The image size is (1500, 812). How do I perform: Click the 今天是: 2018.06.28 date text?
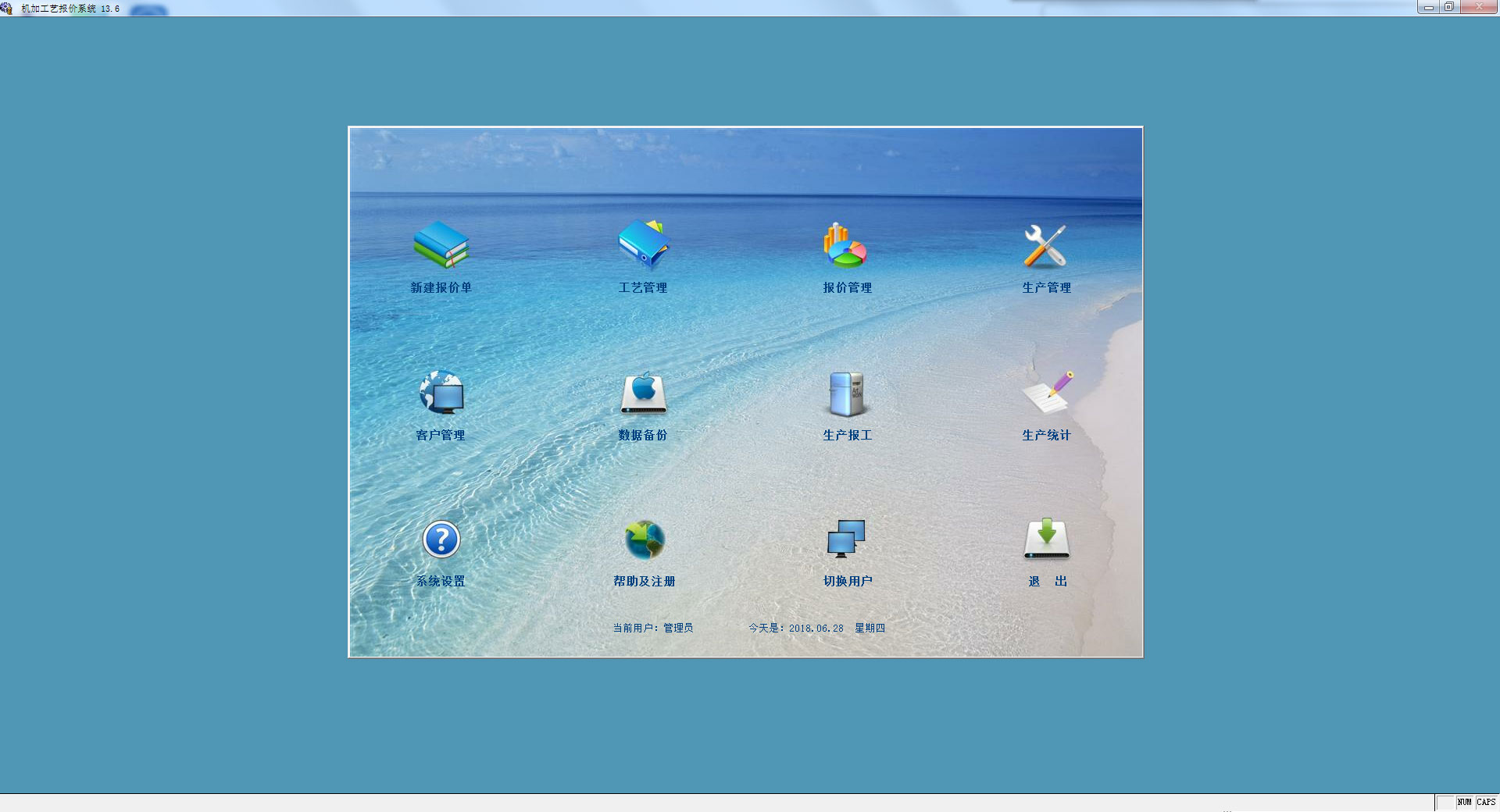[796, 628]
